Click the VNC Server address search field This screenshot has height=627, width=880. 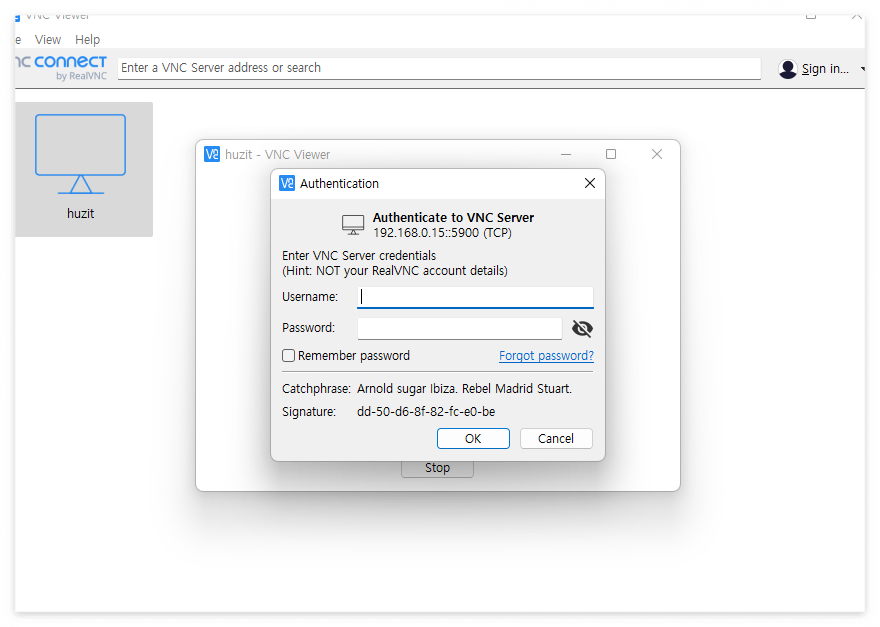(439, 68)
